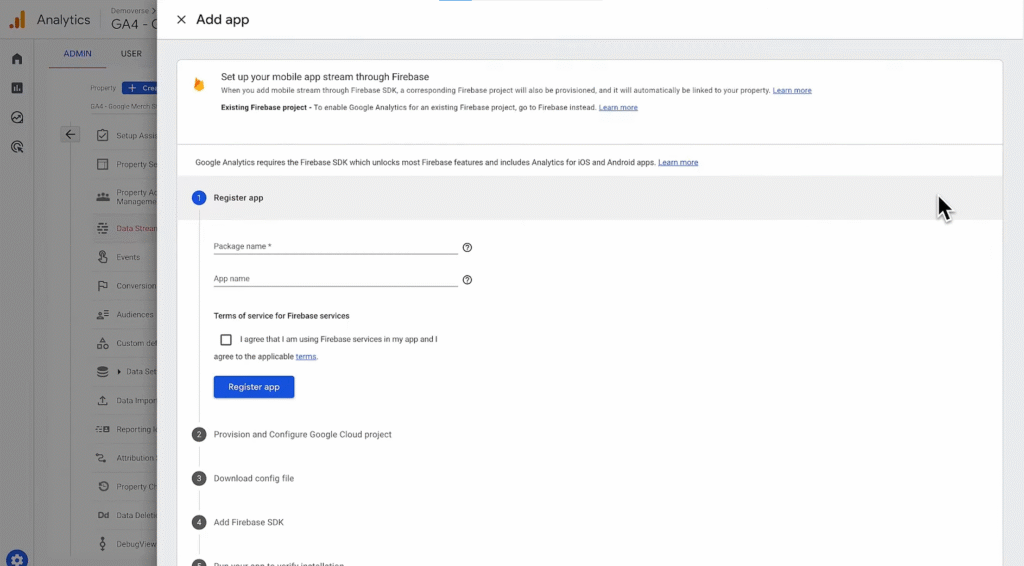
Task: Open Advertising icon in left rail
Action: tap(17, 147)
